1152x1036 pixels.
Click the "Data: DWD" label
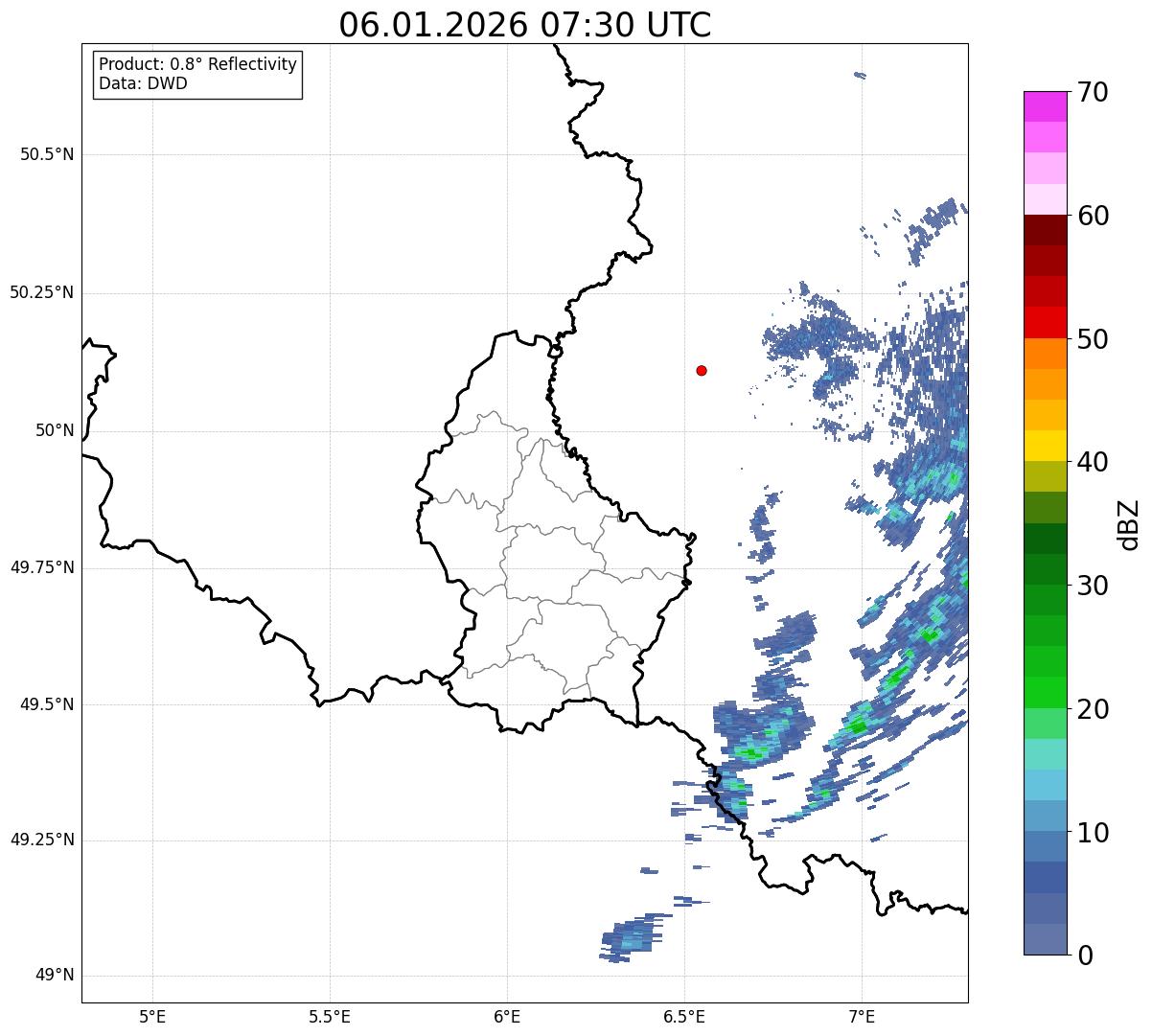tap(143, 83)
